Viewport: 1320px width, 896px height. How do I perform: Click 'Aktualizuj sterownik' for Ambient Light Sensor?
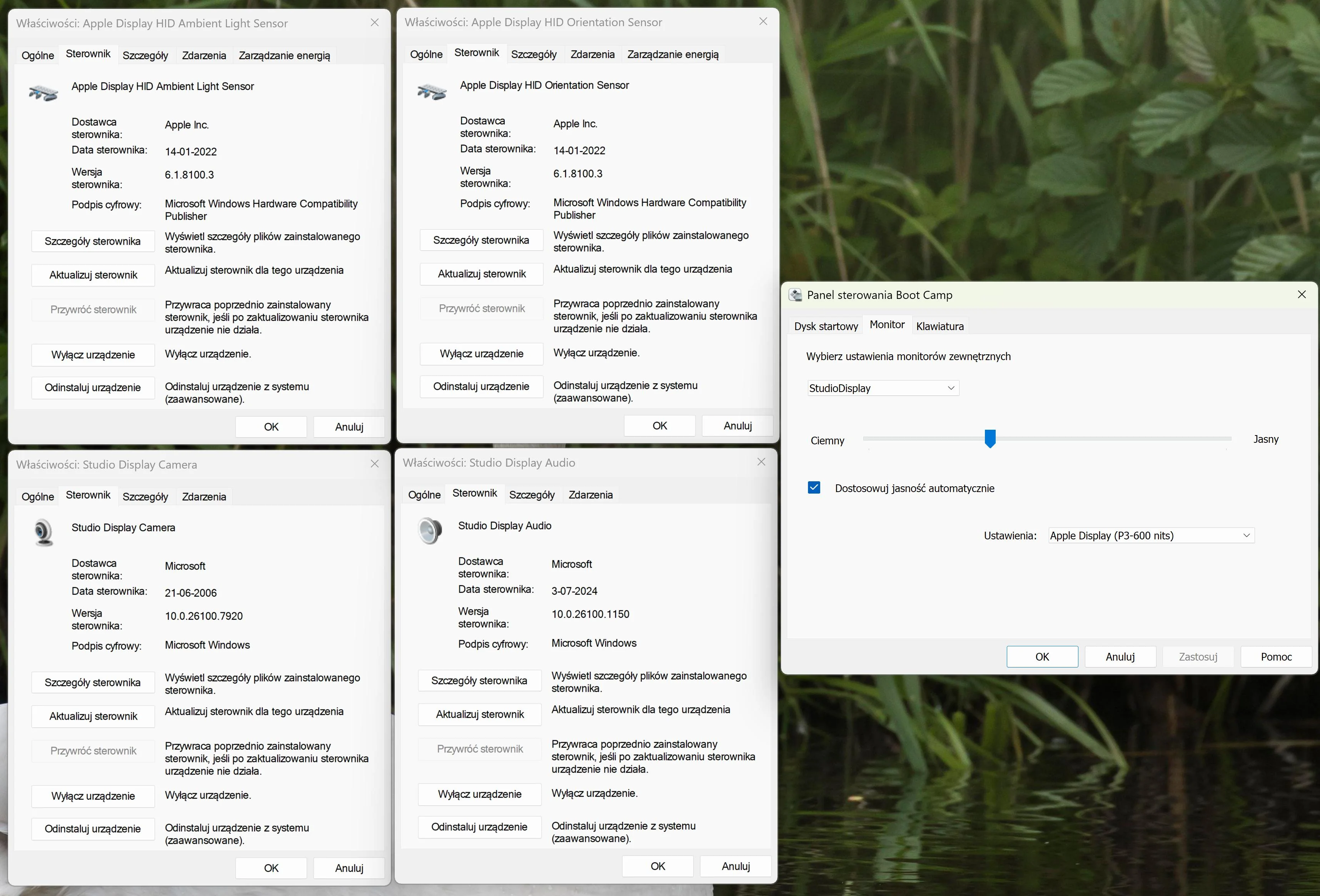pos(93,275)
